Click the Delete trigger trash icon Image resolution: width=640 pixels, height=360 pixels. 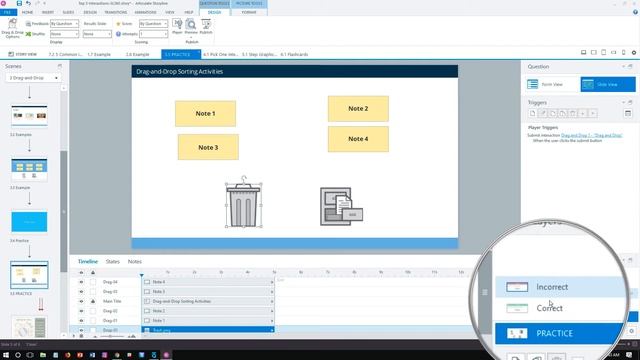573,113
